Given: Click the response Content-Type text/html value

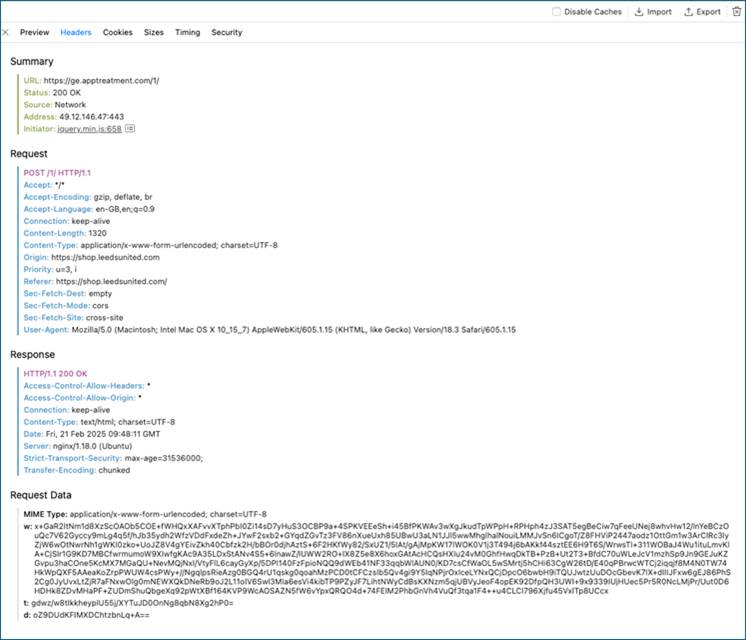Looking at the screenshot, I should (128, 422).
